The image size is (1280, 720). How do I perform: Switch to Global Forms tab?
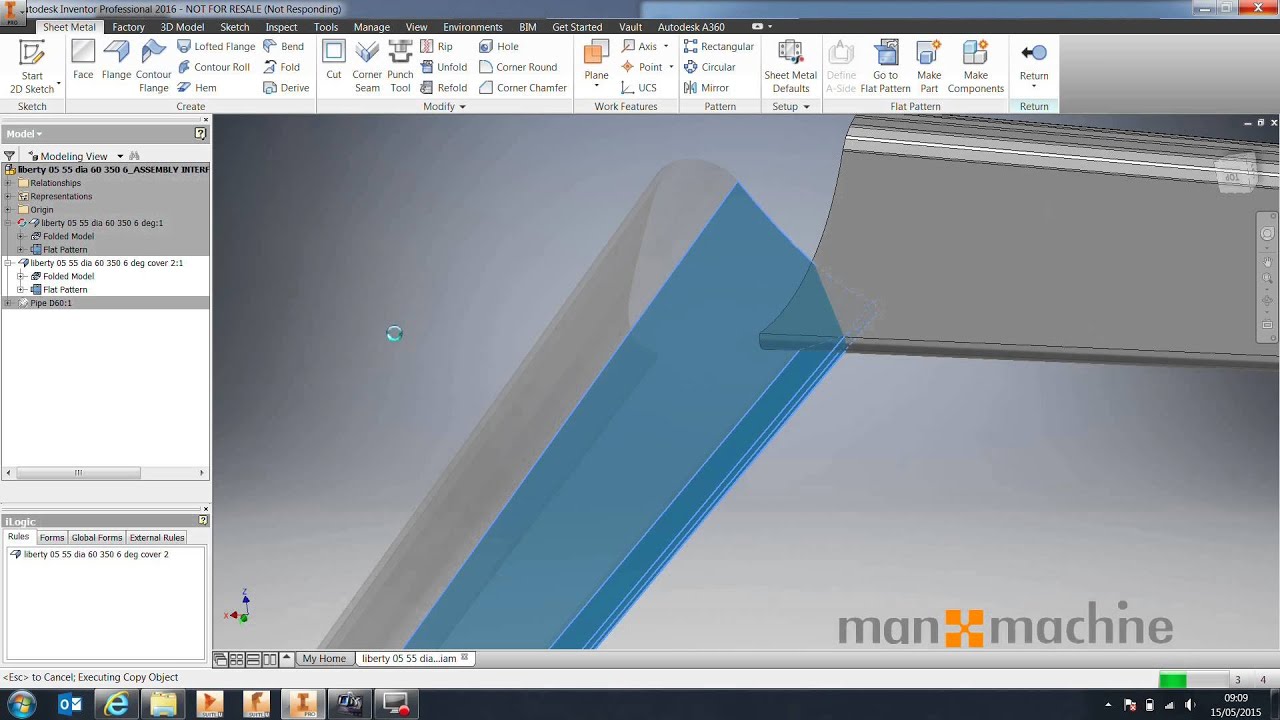pyautogui.click(x=97, y=538)
